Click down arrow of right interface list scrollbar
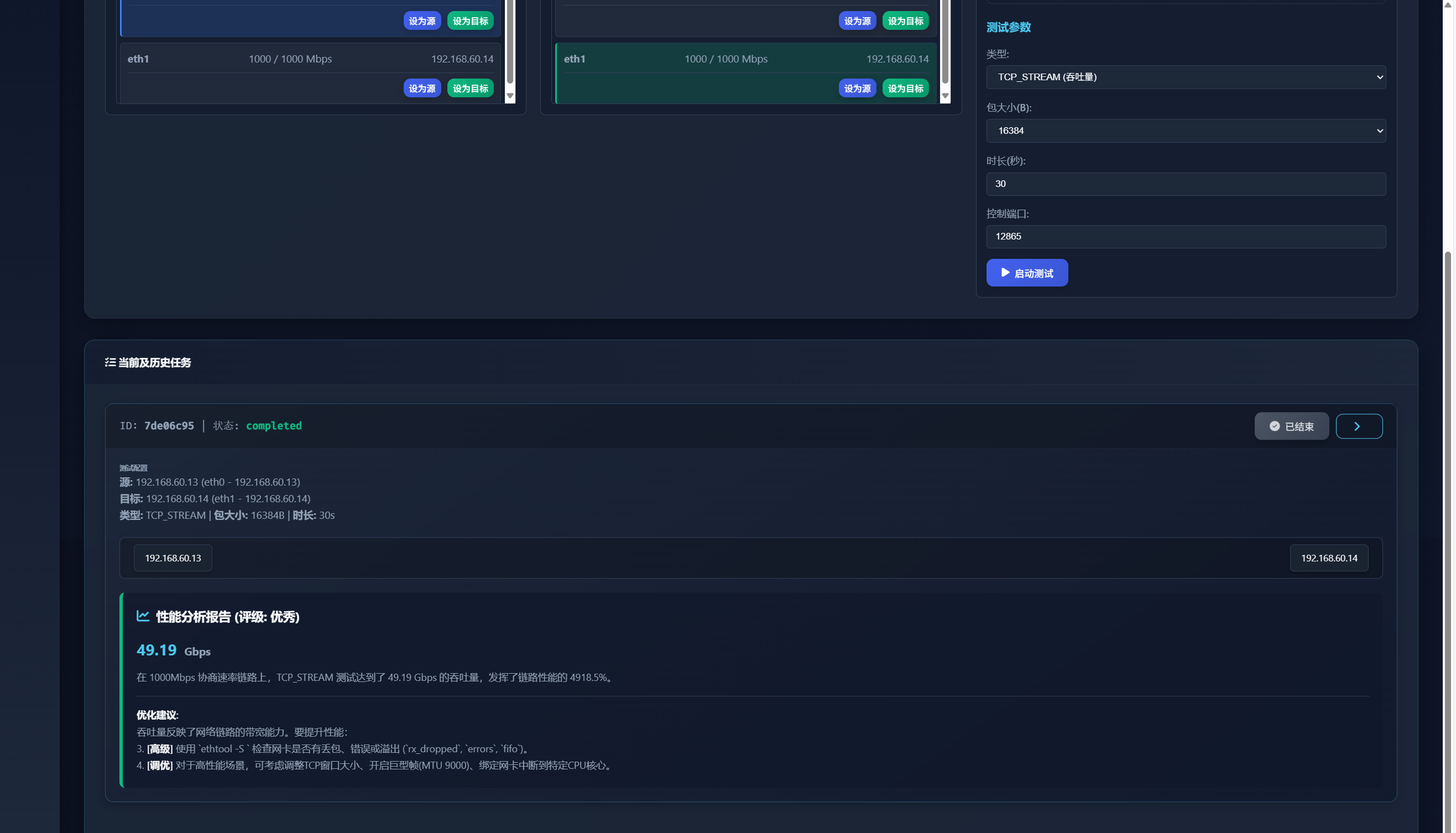Viewport: 1456px width, 833px height. 945,96
